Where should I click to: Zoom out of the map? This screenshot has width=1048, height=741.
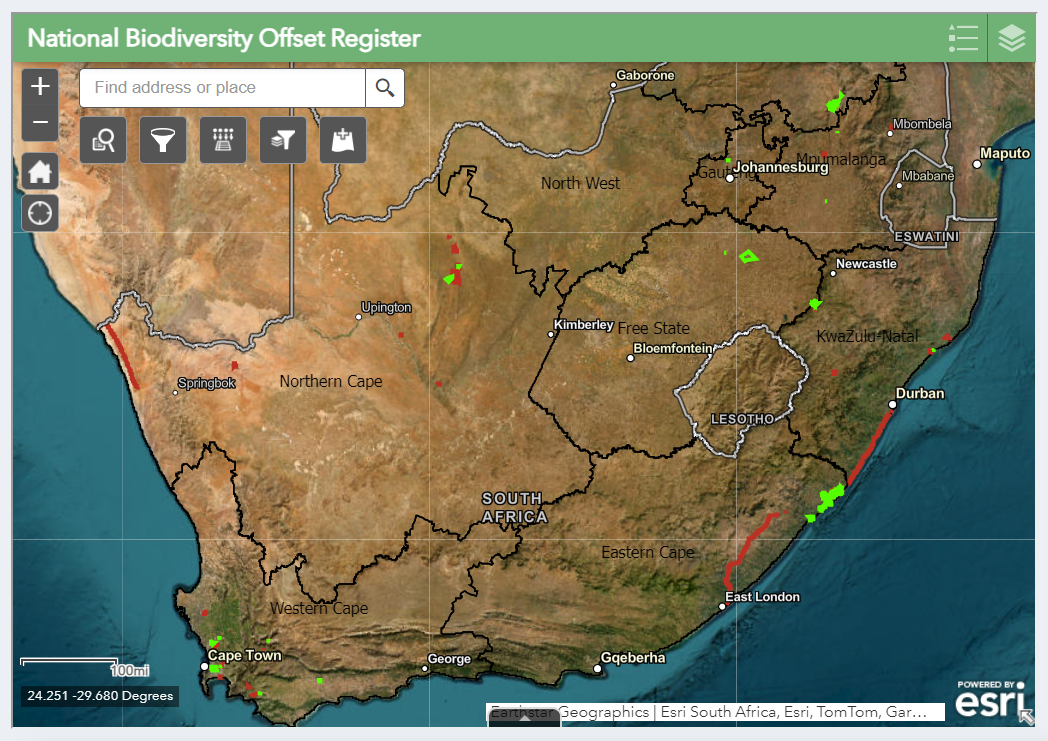click(x=40, y=123)
